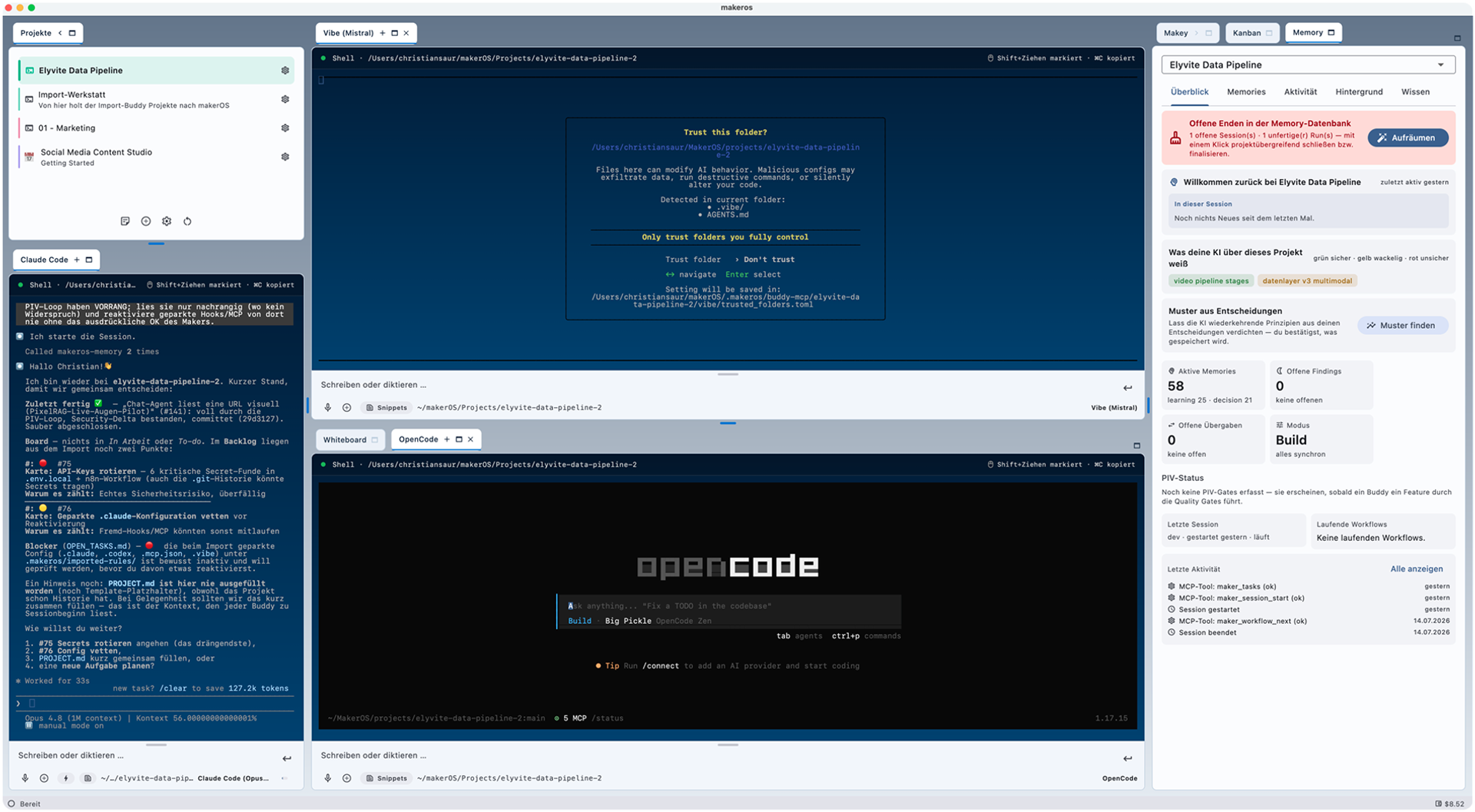Click the Alle anzeigen link
Image resolution: width=1475 pixels, height=812 pixels.
pos(1416,569)
